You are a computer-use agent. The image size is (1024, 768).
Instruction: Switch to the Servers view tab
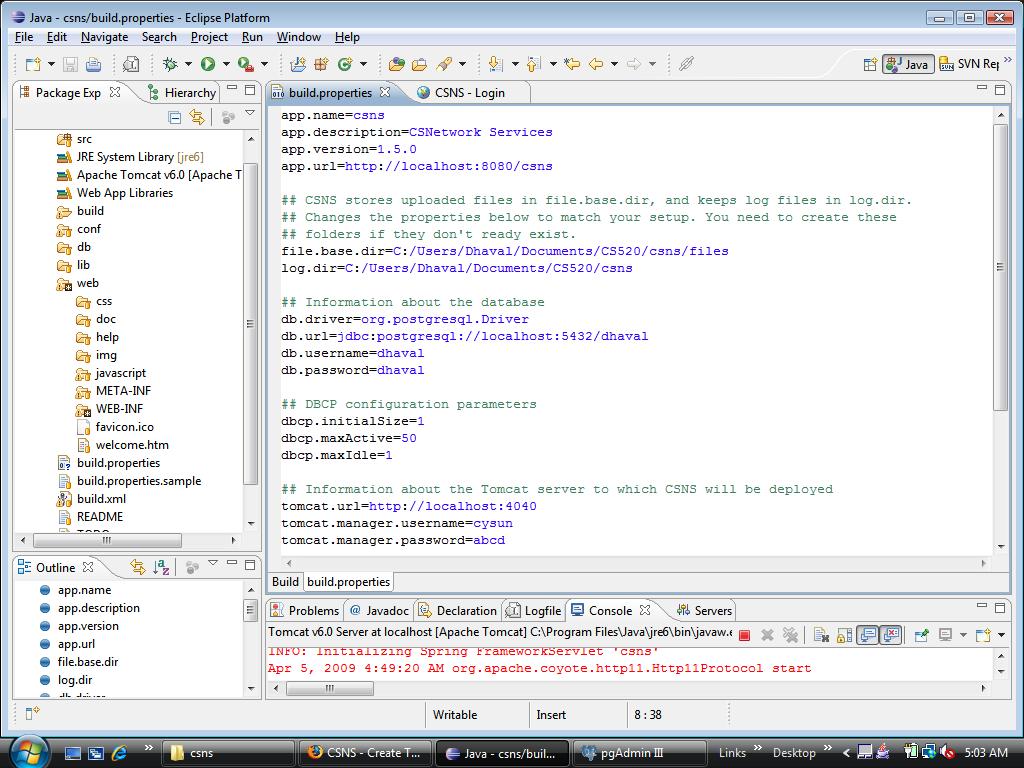(712, 610)
